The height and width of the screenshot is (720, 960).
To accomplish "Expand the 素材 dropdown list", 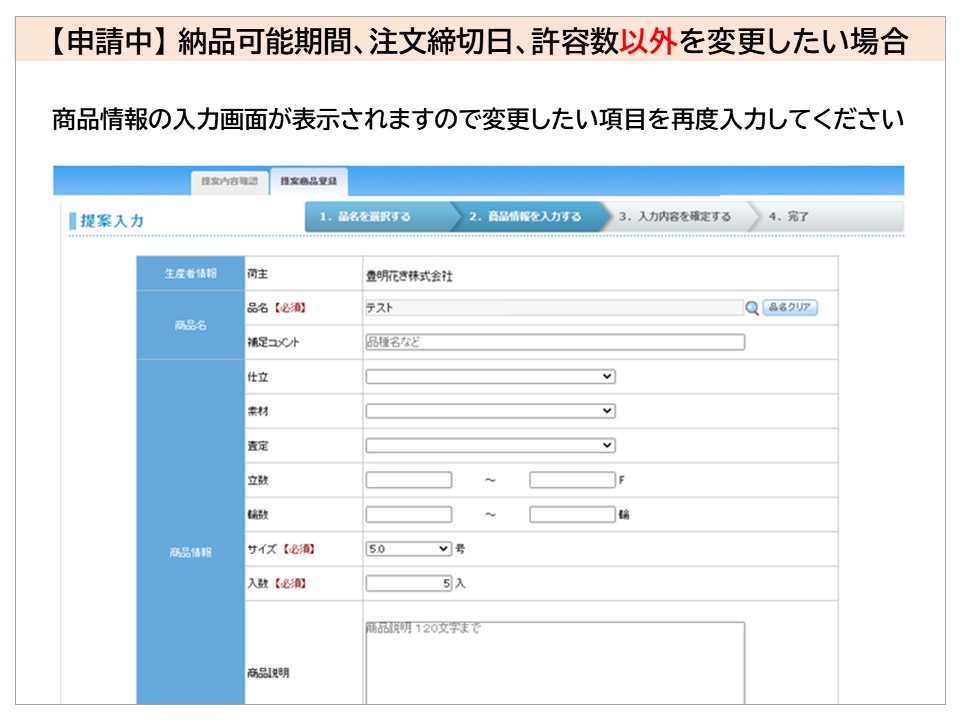I will point(490,411).
